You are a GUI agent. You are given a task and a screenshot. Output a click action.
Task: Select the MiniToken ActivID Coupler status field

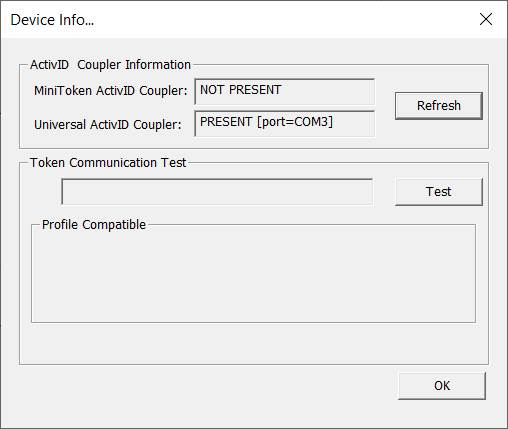[x=285, y=92]
